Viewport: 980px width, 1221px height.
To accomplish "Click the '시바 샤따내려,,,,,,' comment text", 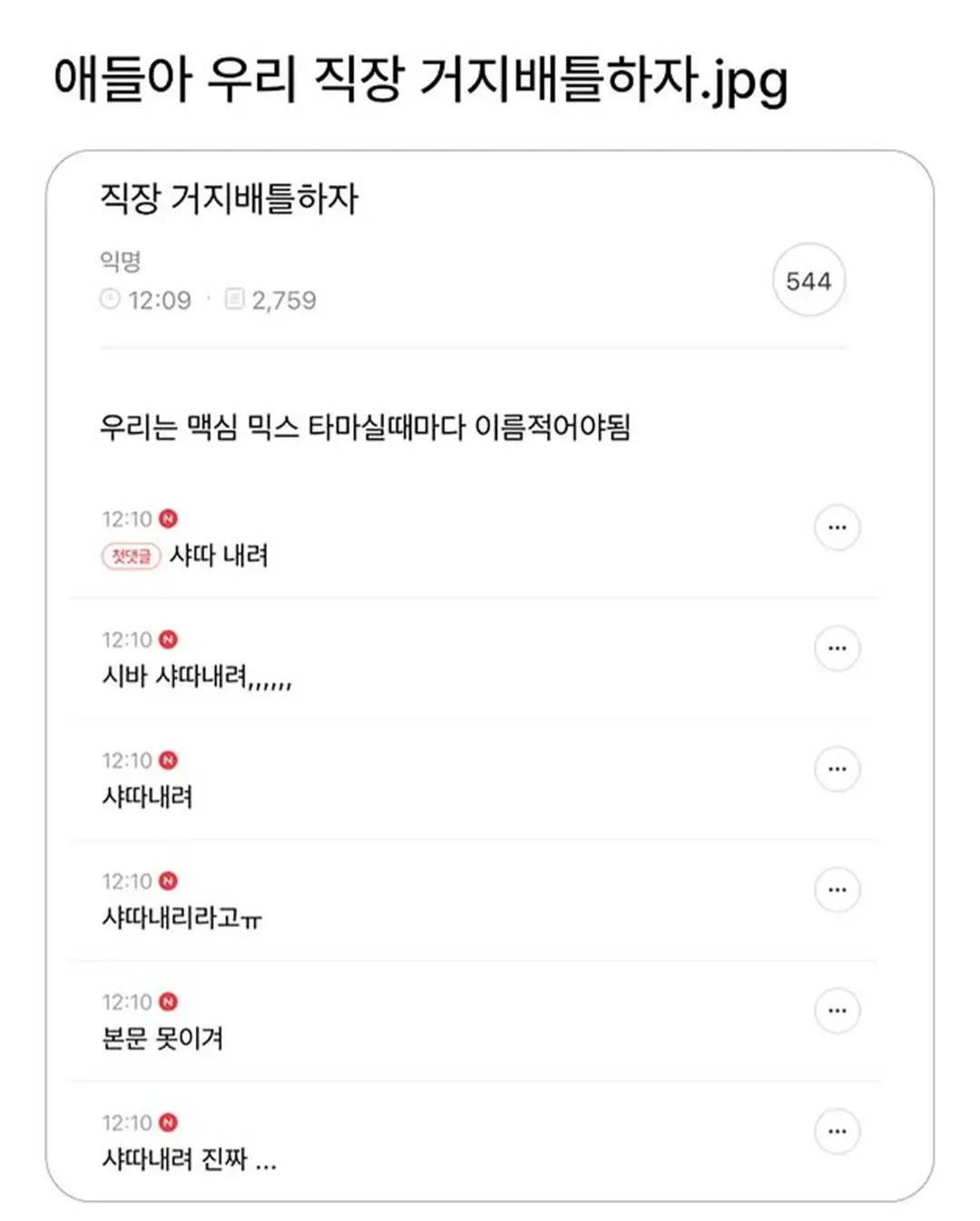I will click(x=197, y=677).
